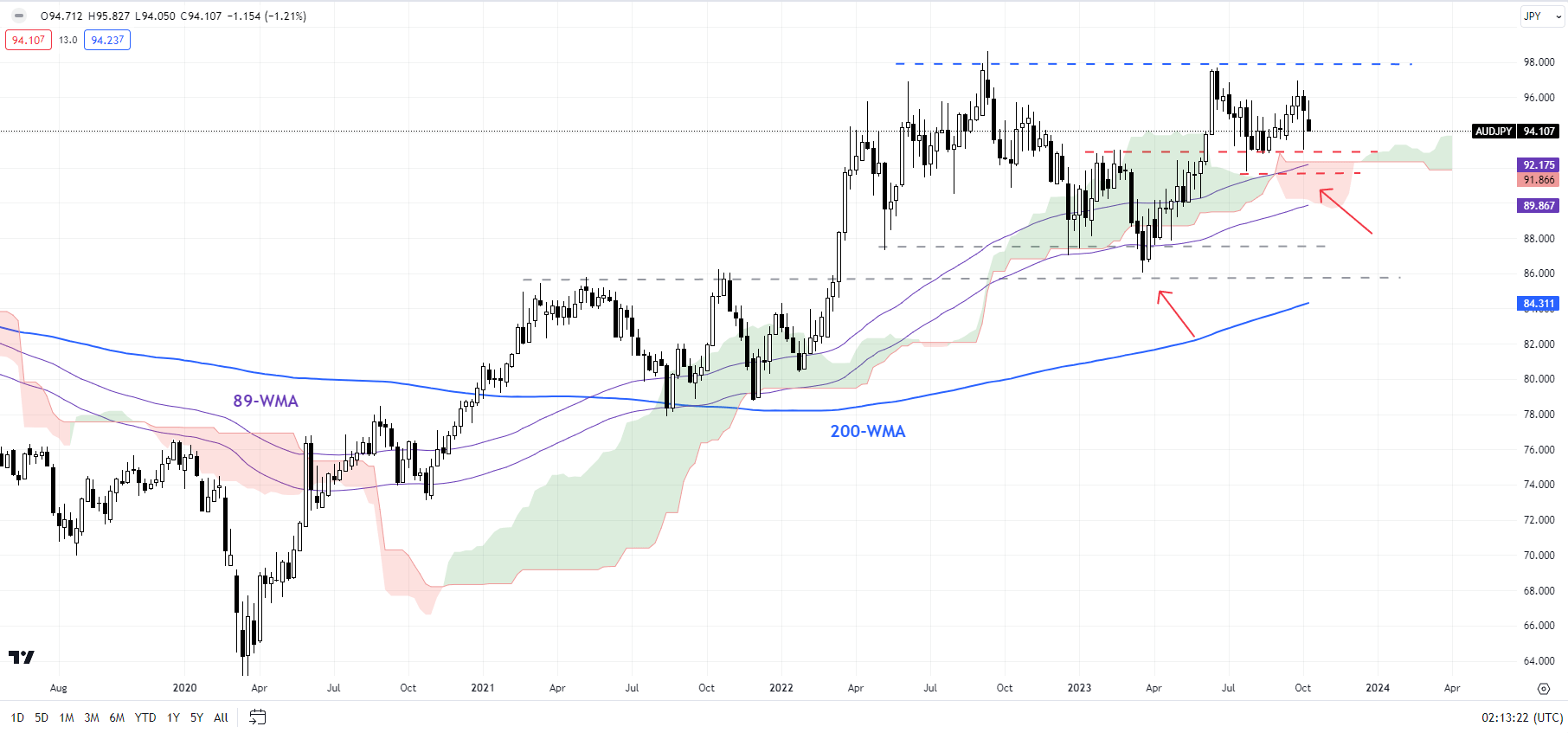1568x733 pixels.
Task: Select the 200-WMA text label
Action: (868, 431)
